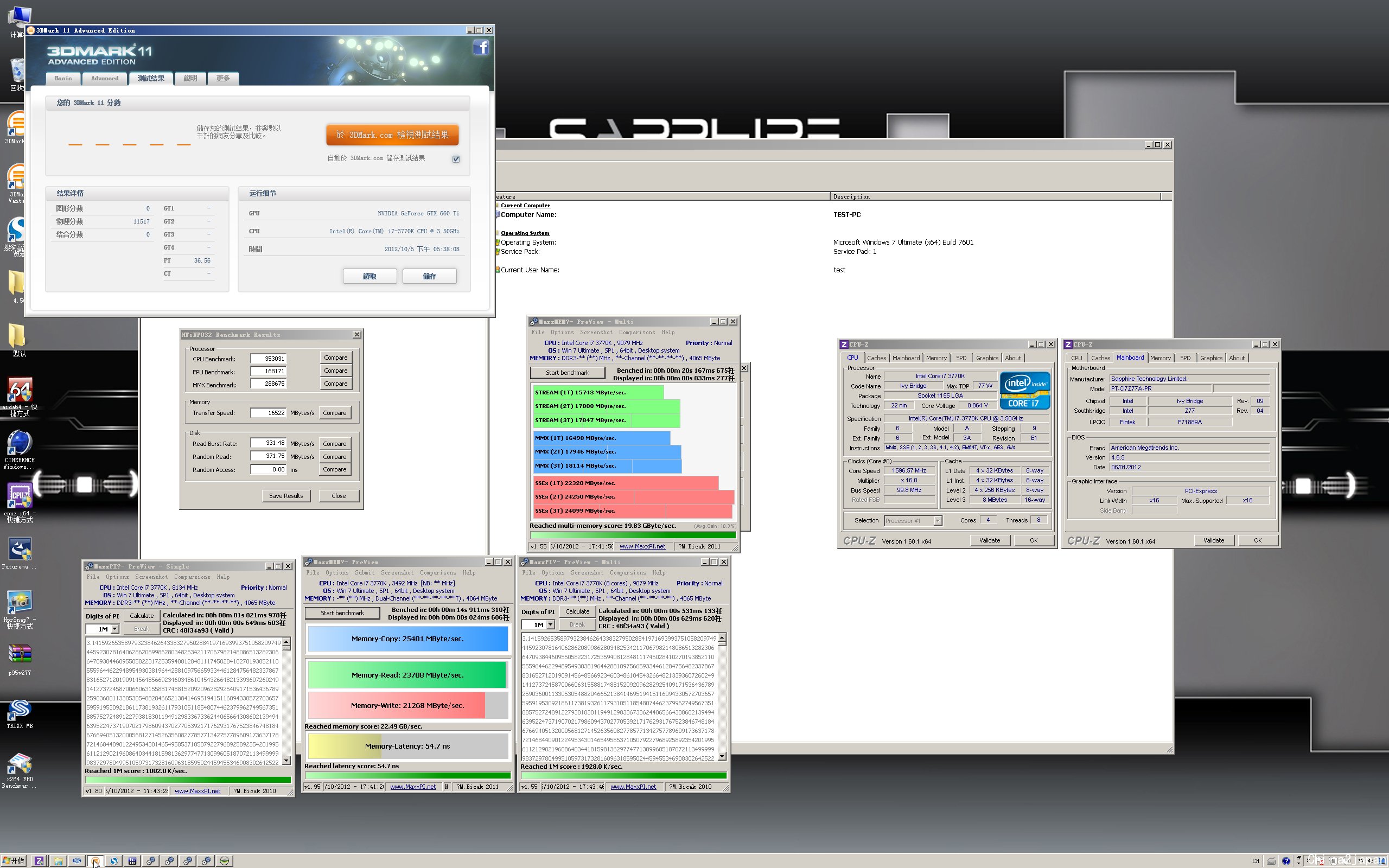Open Processor #1 selection dropdown in CPU-Z
Screen dimensions: 1389x868
938,521
